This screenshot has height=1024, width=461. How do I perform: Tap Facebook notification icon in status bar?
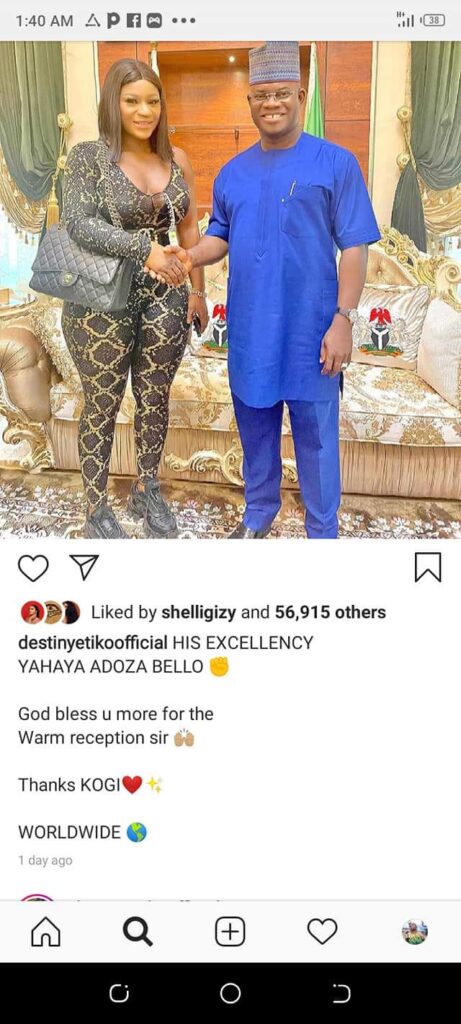point(134,21)
